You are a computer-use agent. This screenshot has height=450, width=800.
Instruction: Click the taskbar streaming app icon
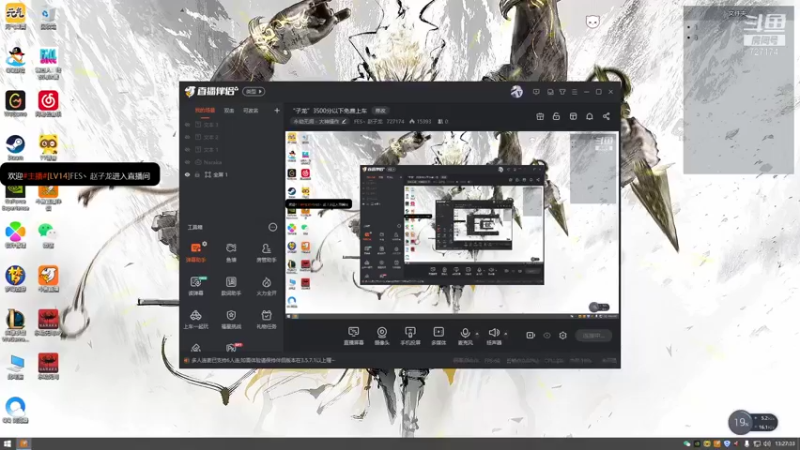[x=23, y=444]
